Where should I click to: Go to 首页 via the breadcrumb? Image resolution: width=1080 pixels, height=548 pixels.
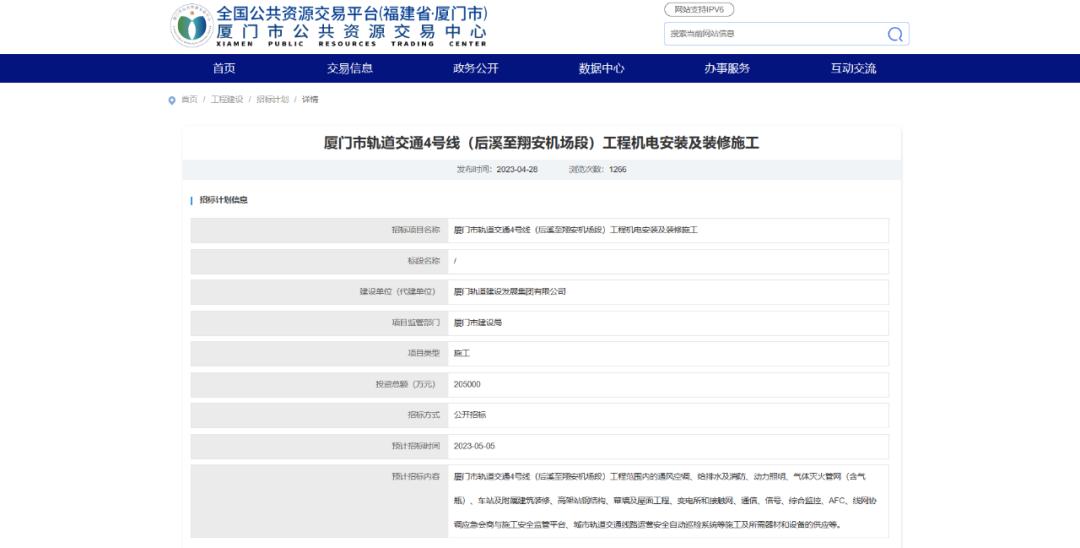pos(189,100)
